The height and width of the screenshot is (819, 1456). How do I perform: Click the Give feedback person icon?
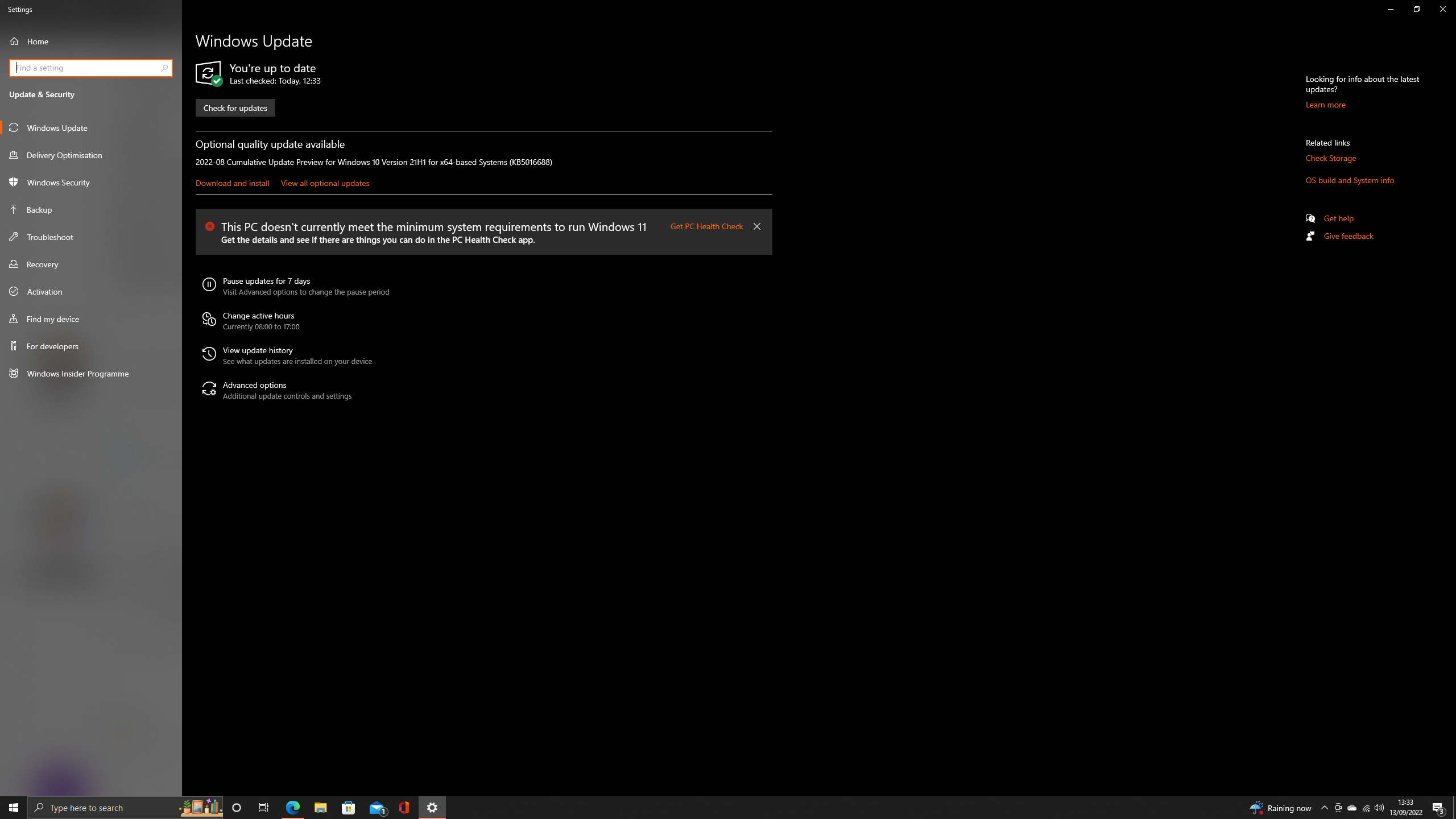(1310, 236)
